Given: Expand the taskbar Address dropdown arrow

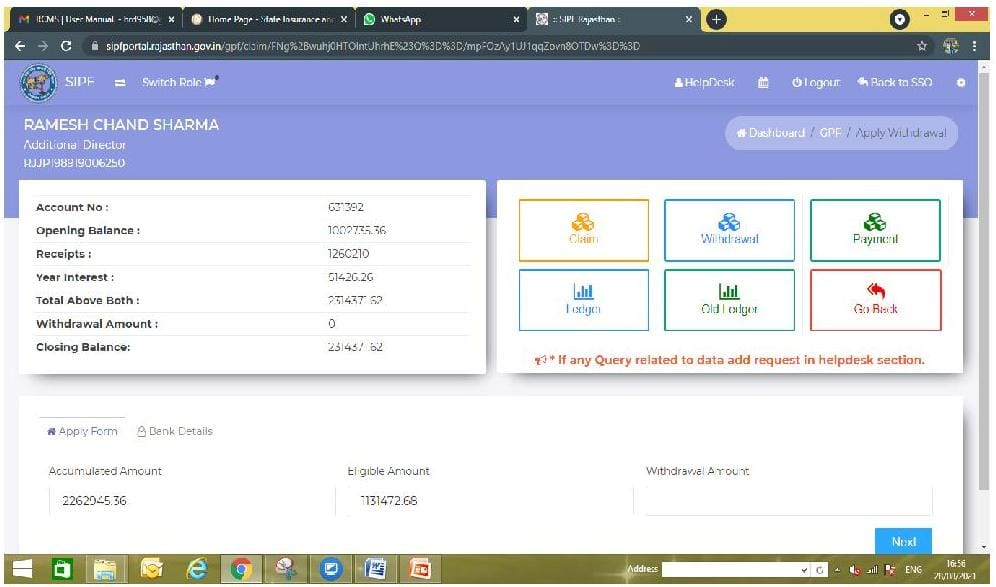Looking at the screenshot, I should 804,570.
